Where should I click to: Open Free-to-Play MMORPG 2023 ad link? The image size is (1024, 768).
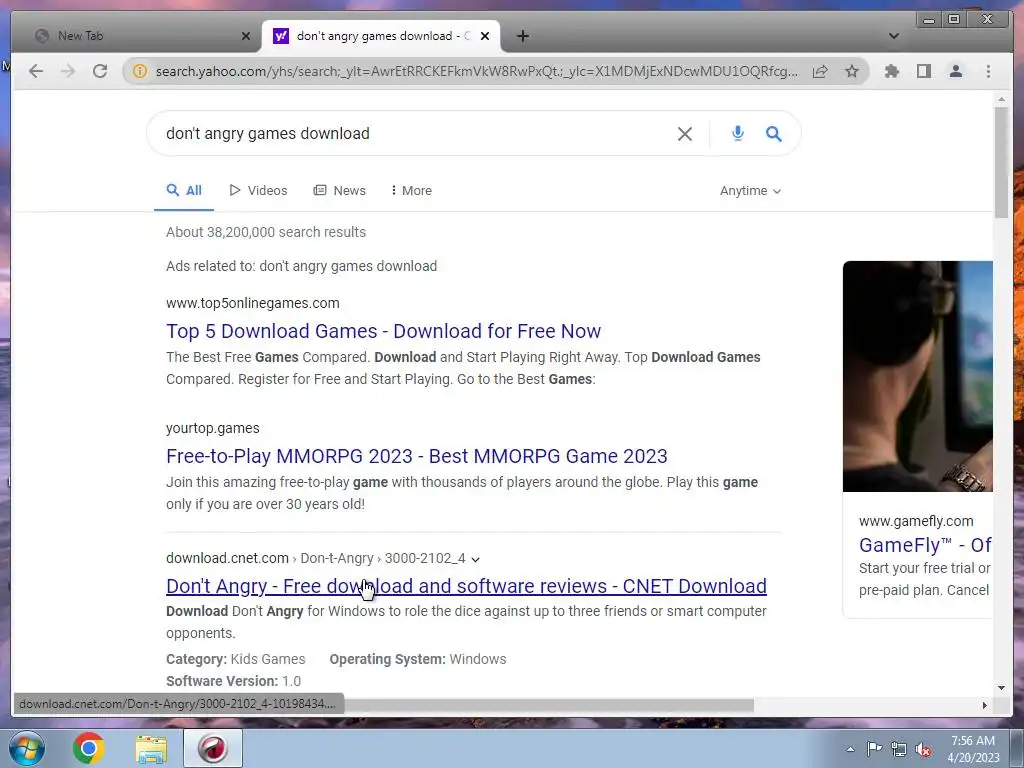(x=417, y=456)
